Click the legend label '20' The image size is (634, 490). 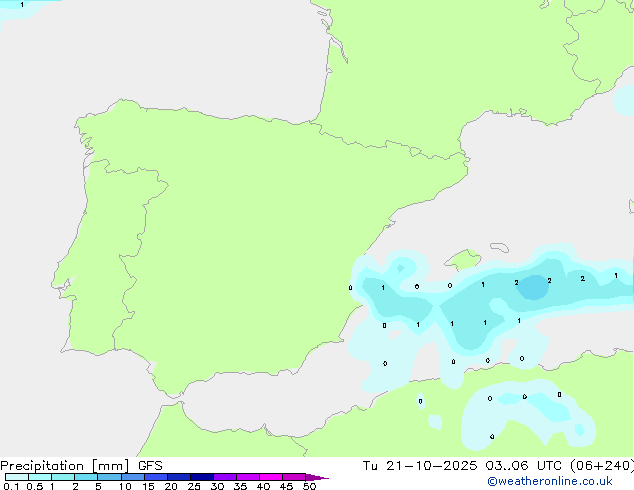click(x=171, y=486)
